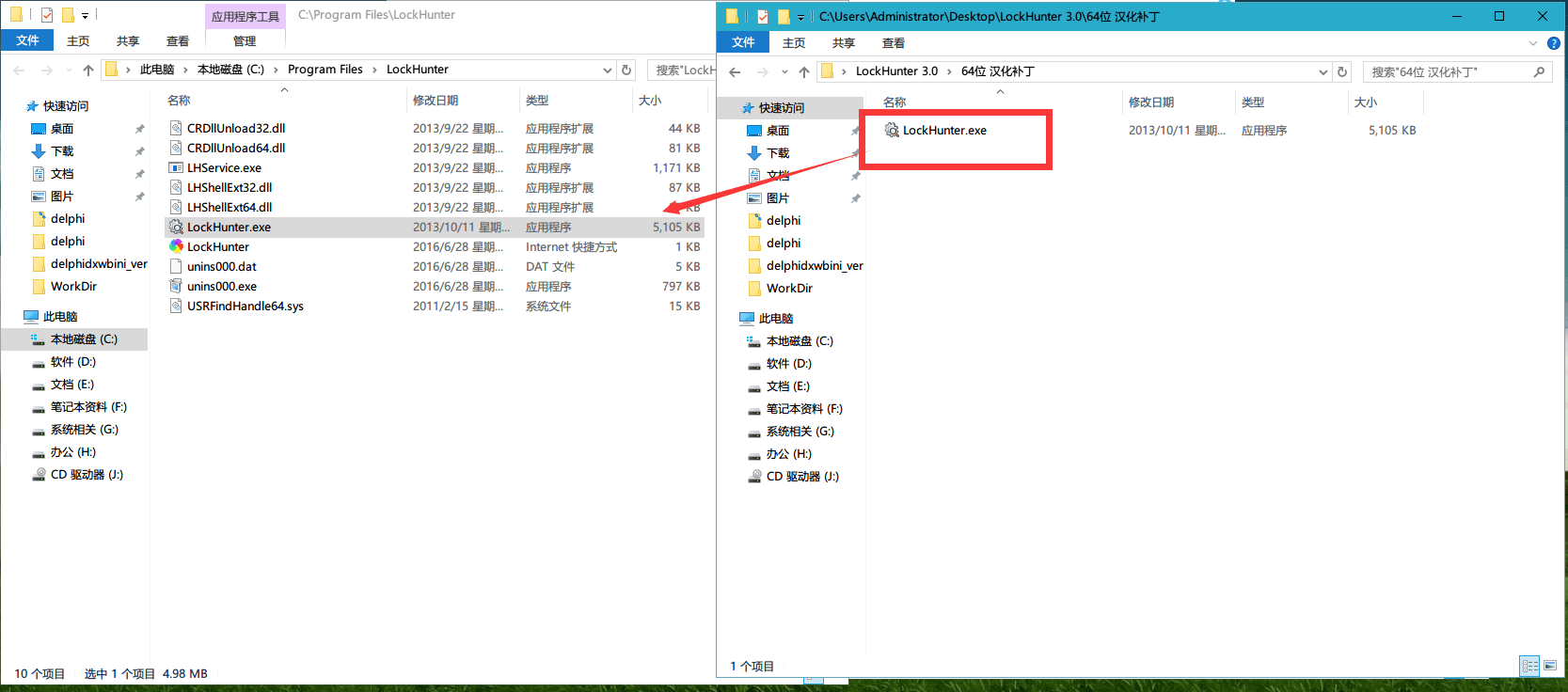Viewport: 1568px width, 692px height.
Task: Expand the ribbon chevron in the right window
Action: coord(1533,43)
